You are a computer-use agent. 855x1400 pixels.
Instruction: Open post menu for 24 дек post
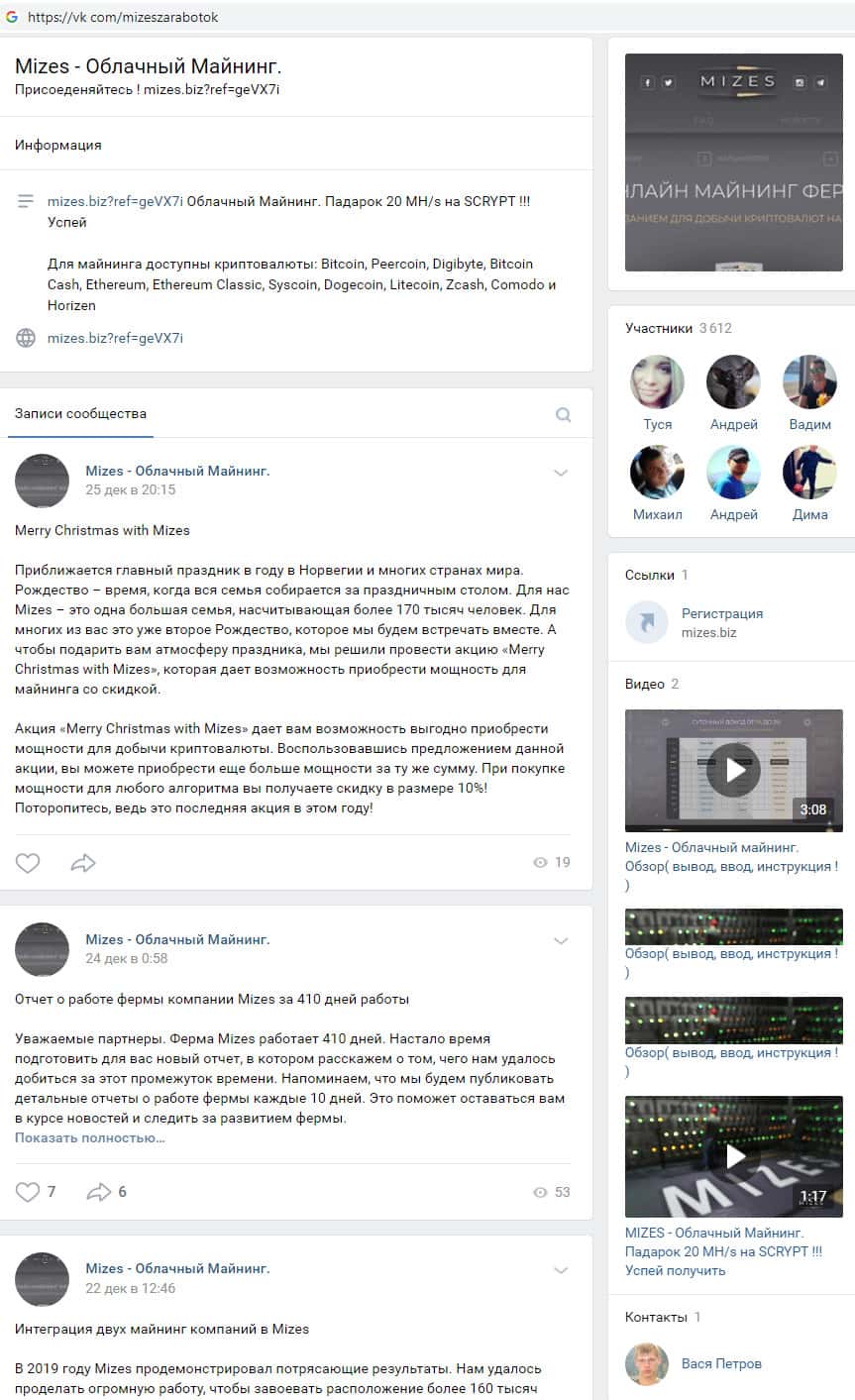click(561, 941)
